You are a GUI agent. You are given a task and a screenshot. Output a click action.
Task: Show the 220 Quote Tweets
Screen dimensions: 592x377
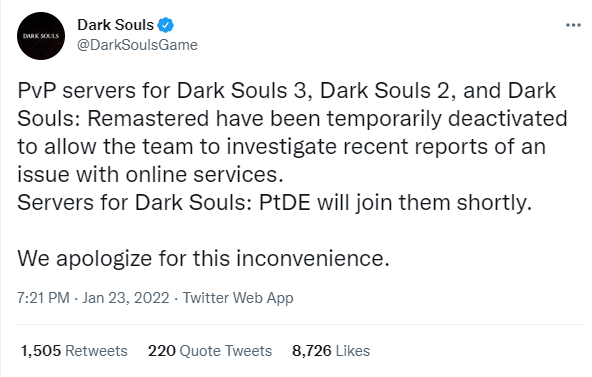point(210,351)
